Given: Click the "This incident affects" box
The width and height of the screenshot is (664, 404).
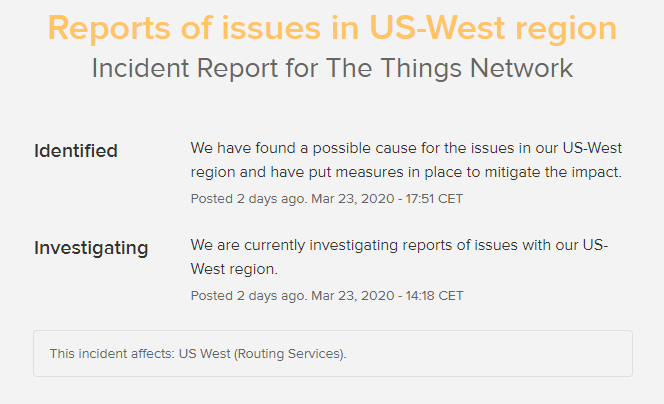Looking at the screenshot, I should [x=333, y=354].
